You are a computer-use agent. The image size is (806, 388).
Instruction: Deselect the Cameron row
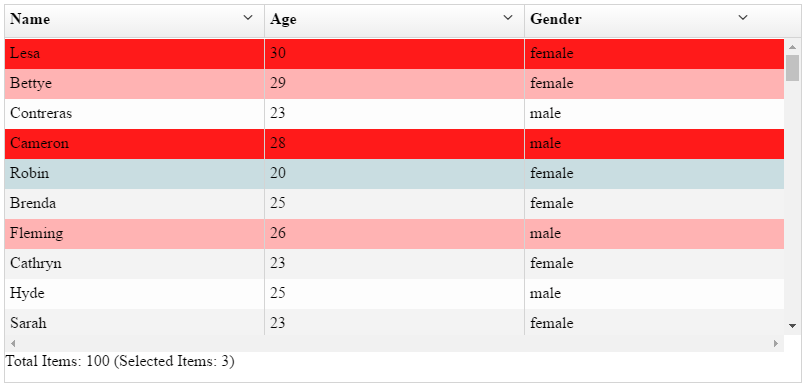click(394, 144)
